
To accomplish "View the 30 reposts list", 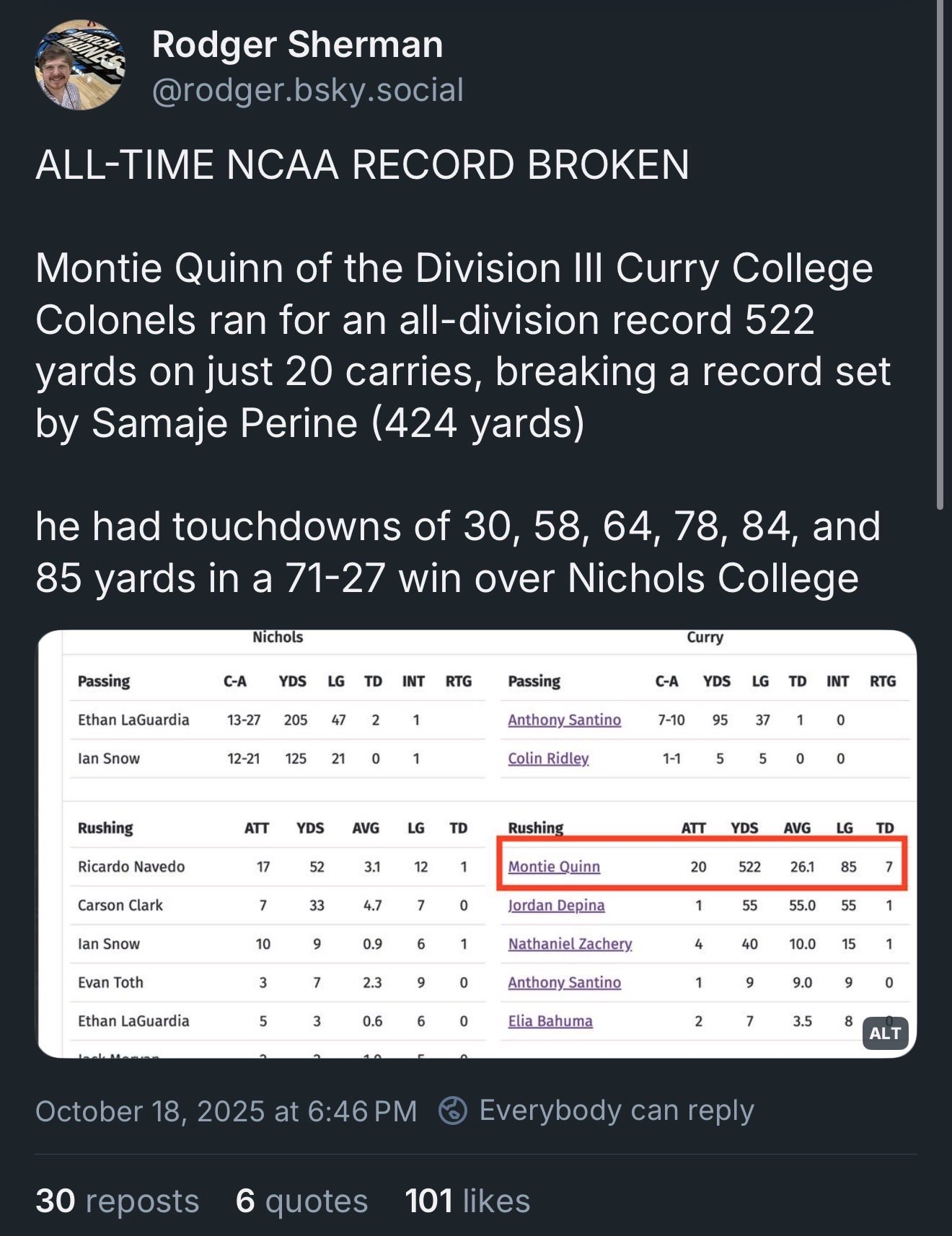I will click(x=118, y=1201).
